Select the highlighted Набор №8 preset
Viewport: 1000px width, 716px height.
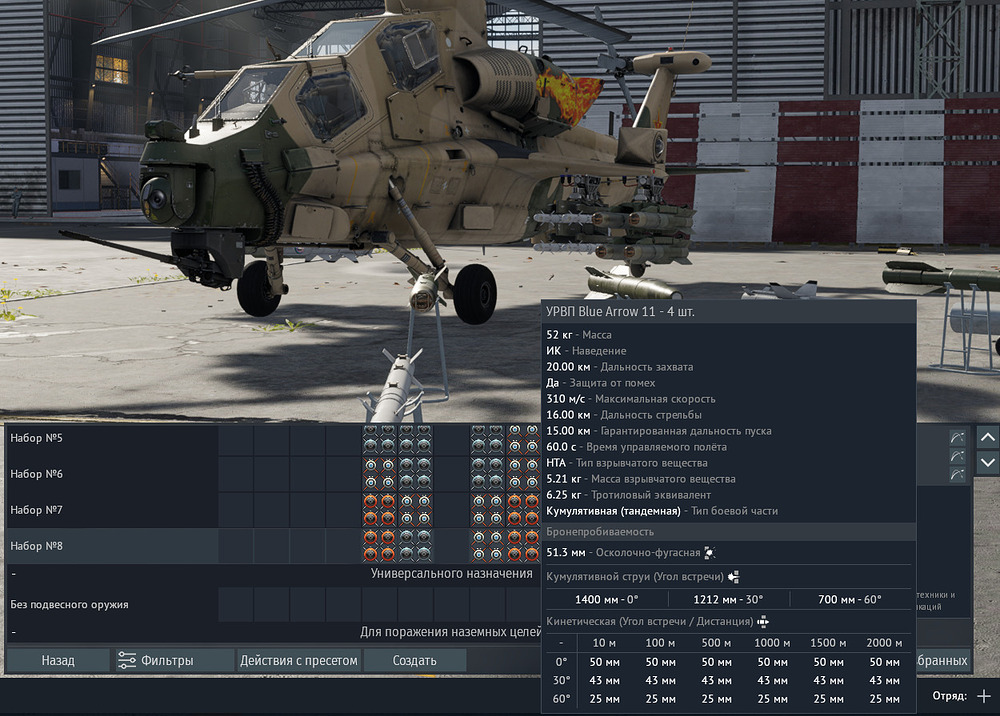(112, 546)
